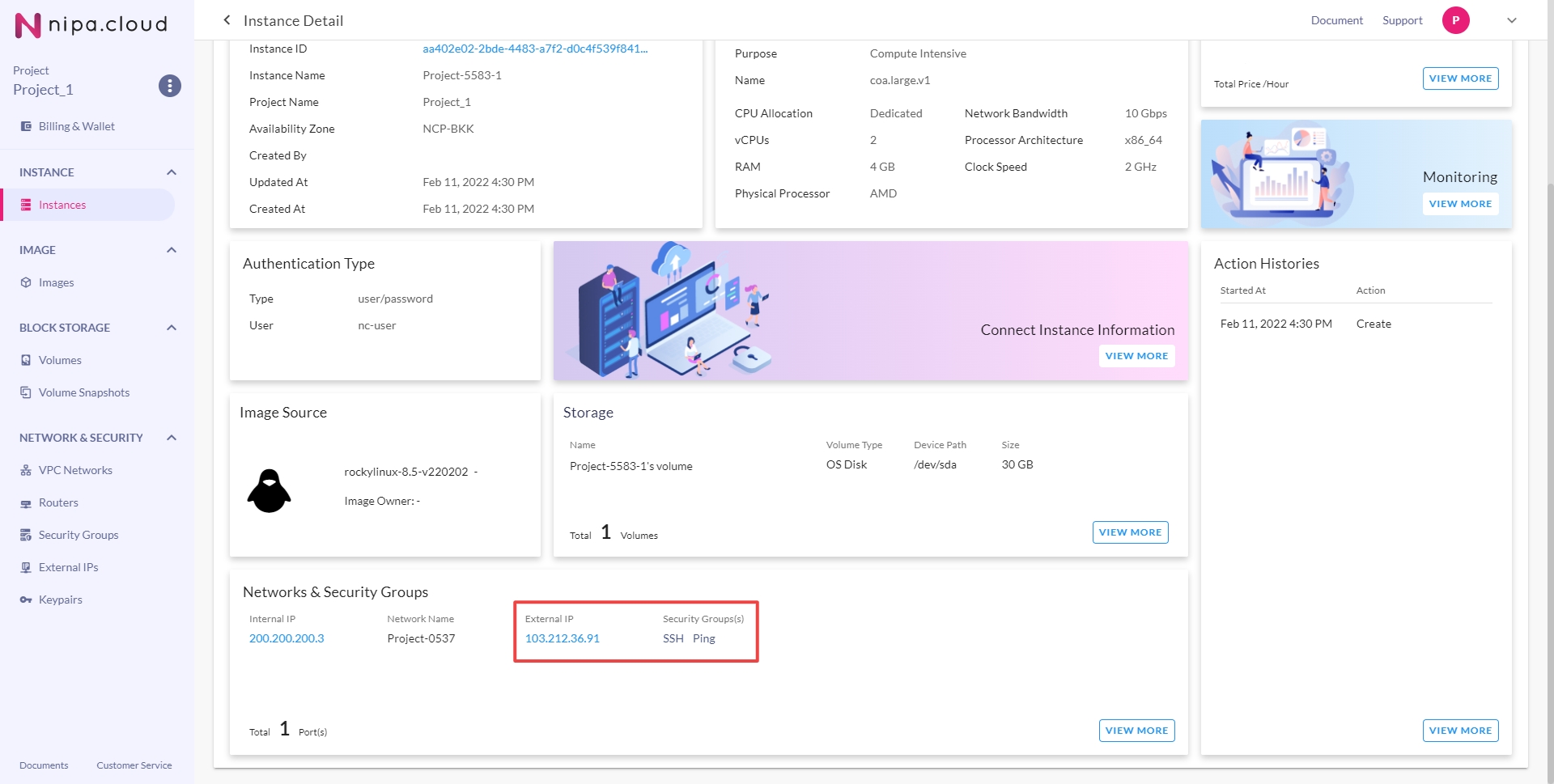
Task: Click the pink user avatar P
Action: [1455, 20]
